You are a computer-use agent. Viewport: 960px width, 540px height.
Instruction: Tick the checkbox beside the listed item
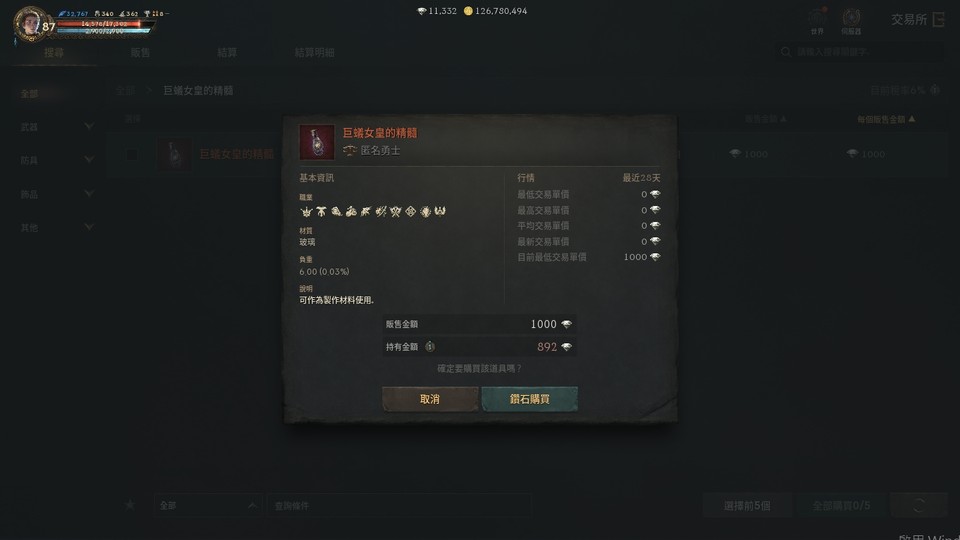[132, 154]
